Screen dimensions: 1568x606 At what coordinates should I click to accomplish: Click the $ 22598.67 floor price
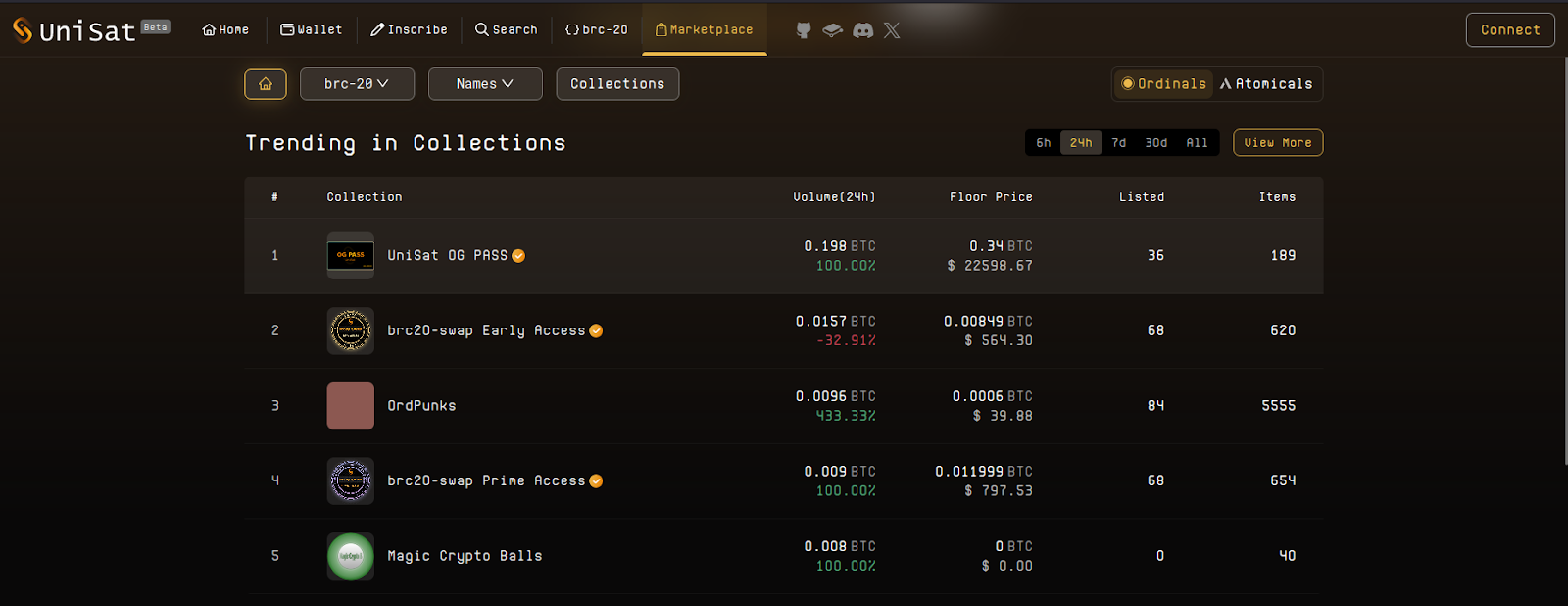tap(990, 266)
